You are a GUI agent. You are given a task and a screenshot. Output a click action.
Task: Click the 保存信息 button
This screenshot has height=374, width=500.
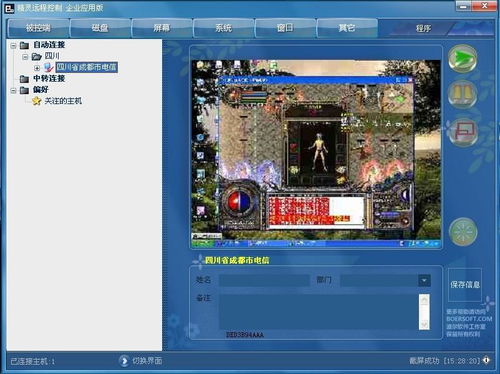[465, 284]
